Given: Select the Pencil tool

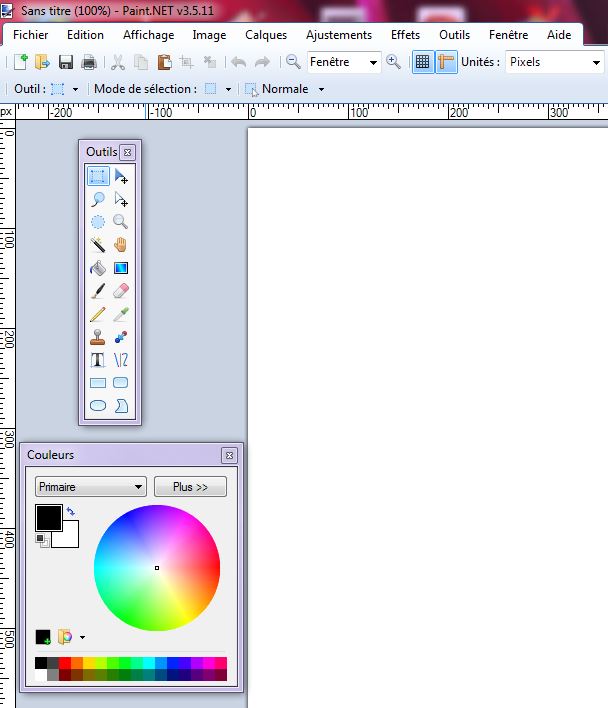Looking at the screenshot, I should [x=98, y=314].
